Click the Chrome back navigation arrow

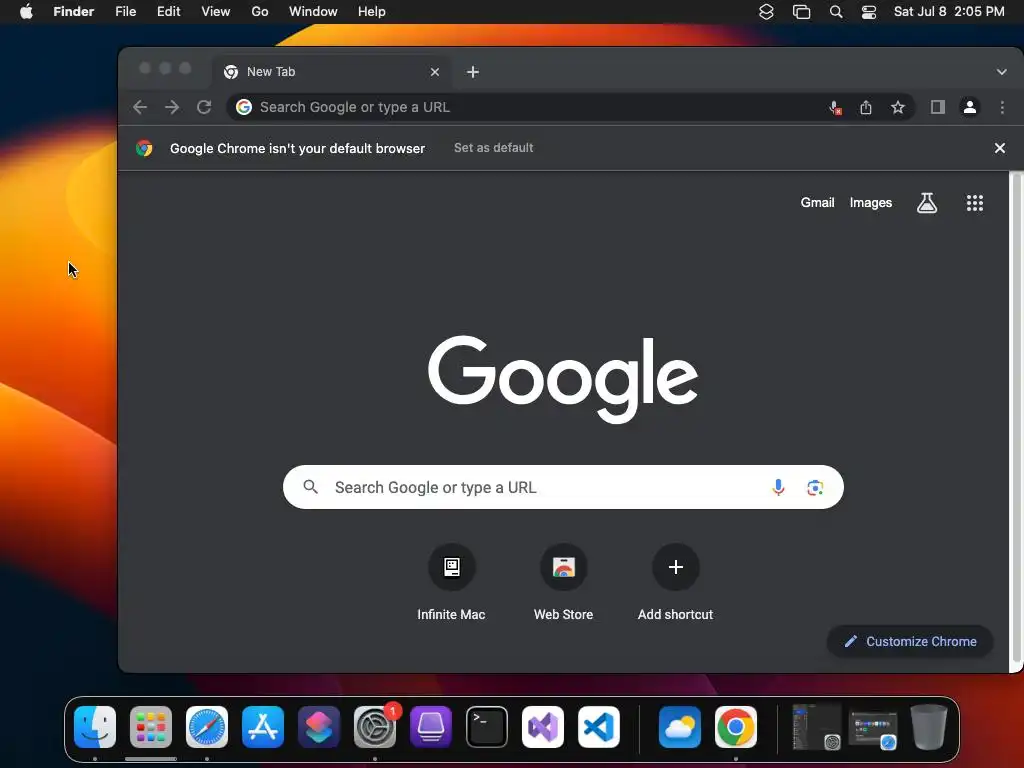point(140,107)
